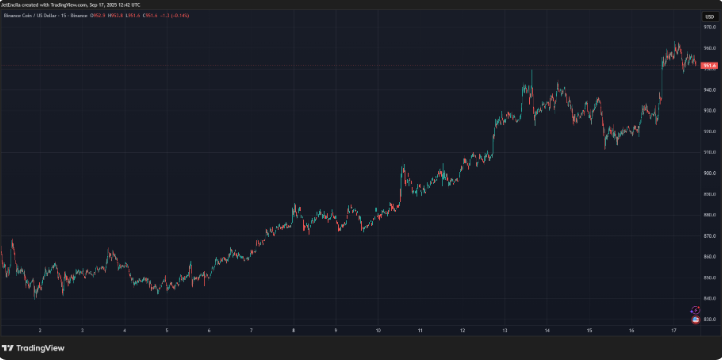
Task: Click date label 2 on time axis
Action: tap(40, 331)
